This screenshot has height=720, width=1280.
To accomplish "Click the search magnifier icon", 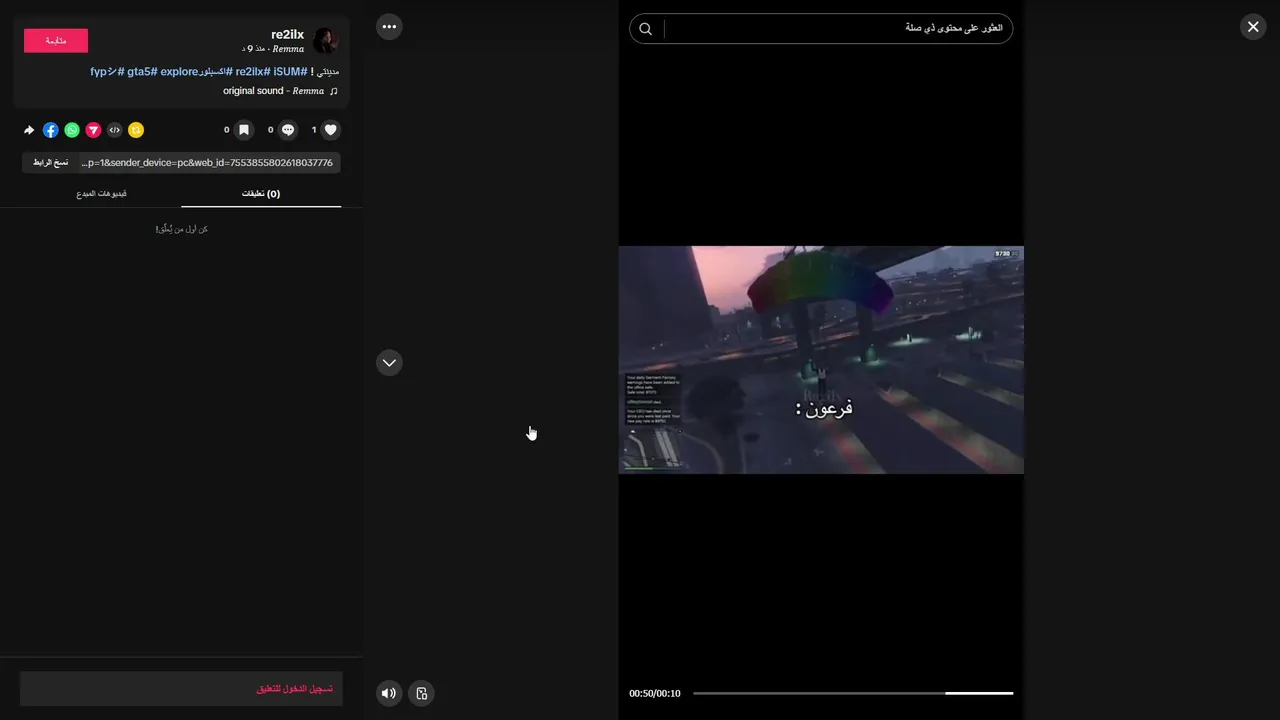I will [646, 29].
